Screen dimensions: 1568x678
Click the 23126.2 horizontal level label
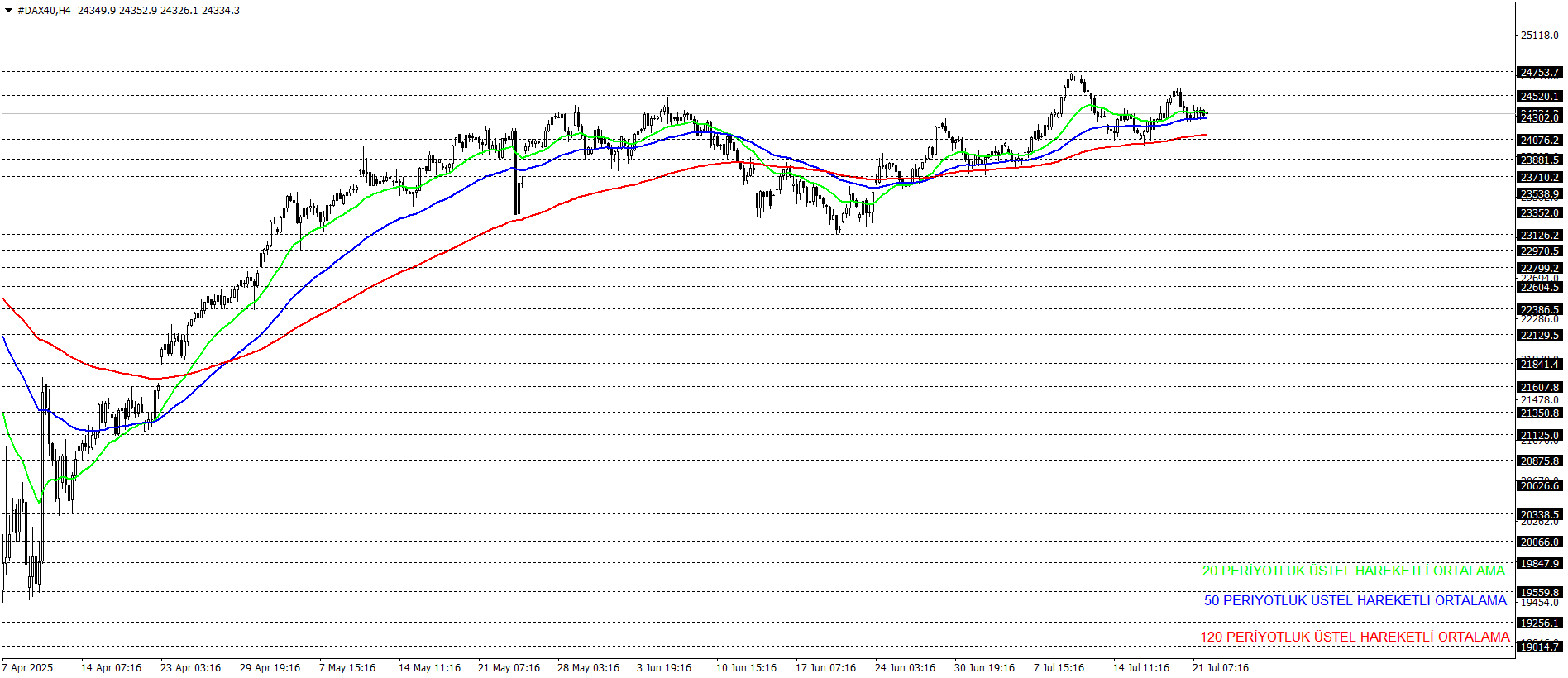pos(1540,236)
